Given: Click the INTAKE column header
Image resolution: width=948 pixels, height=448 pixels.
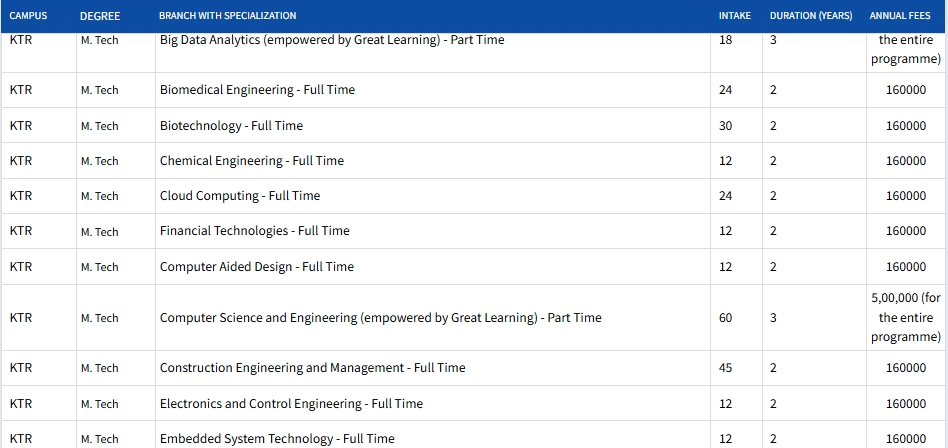Looking at the screenshot, I should [735, 16].
